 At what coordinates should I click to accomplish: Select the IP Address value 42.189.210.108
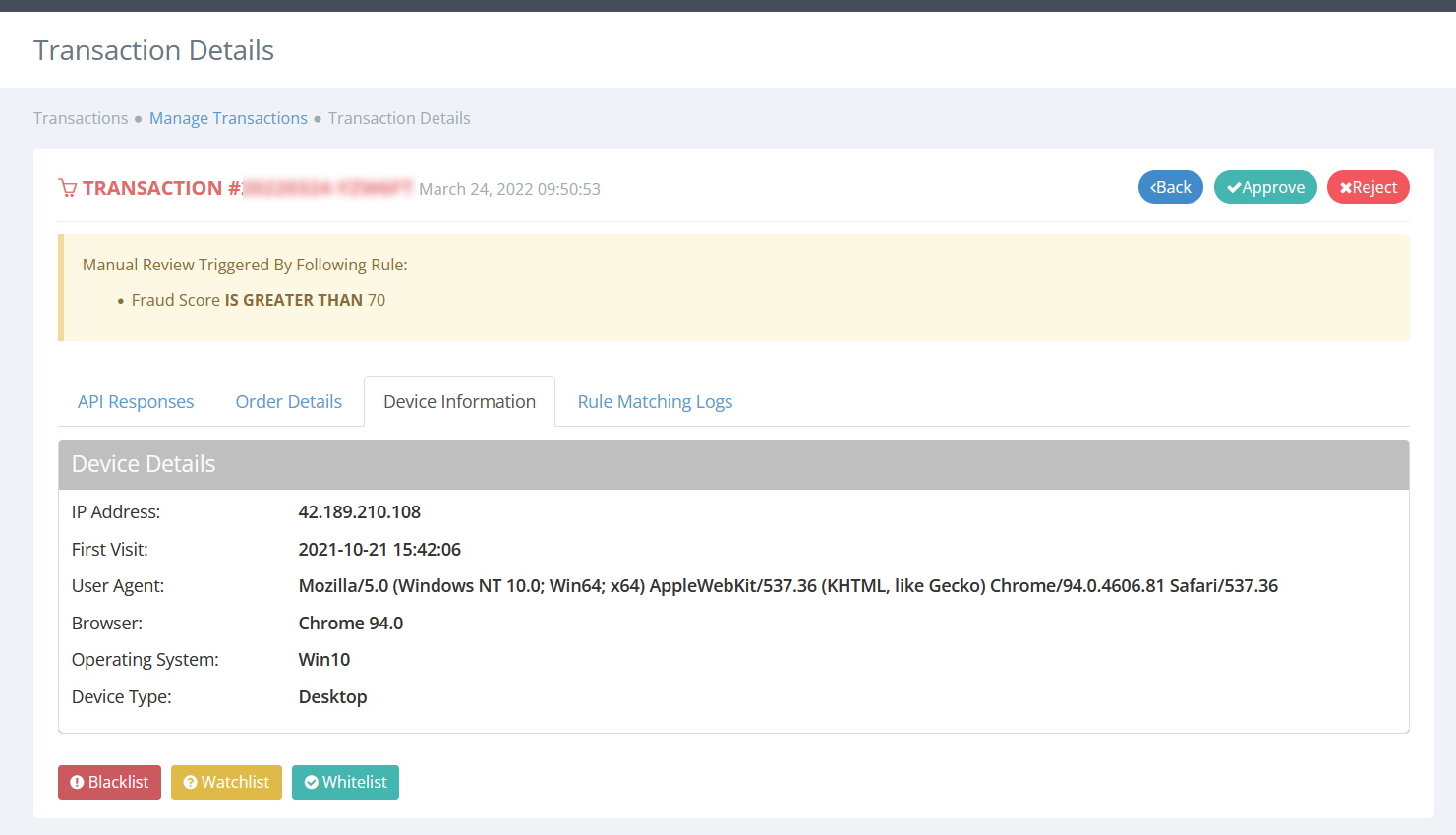(360, 511)
